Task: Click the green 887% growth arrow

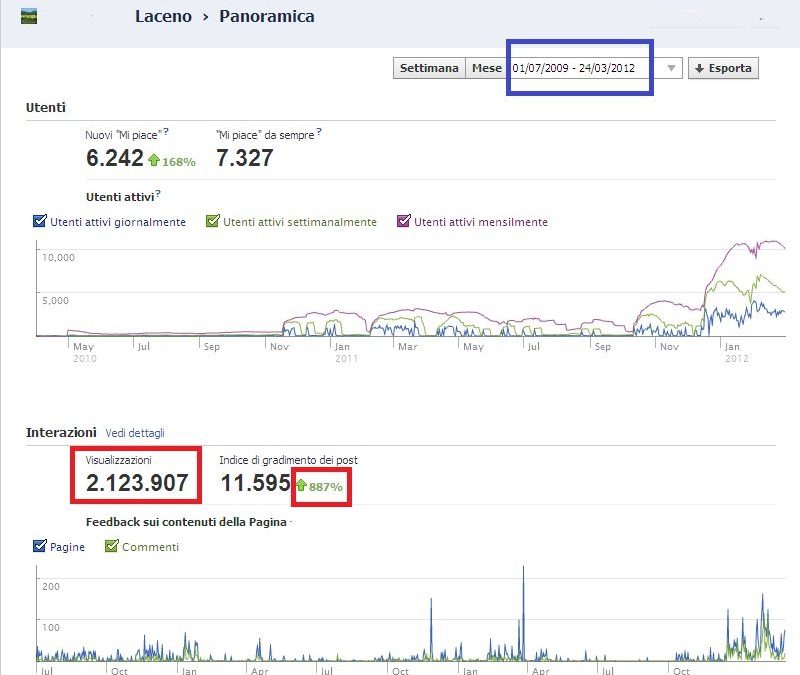Action: click(x=303, y=486)
